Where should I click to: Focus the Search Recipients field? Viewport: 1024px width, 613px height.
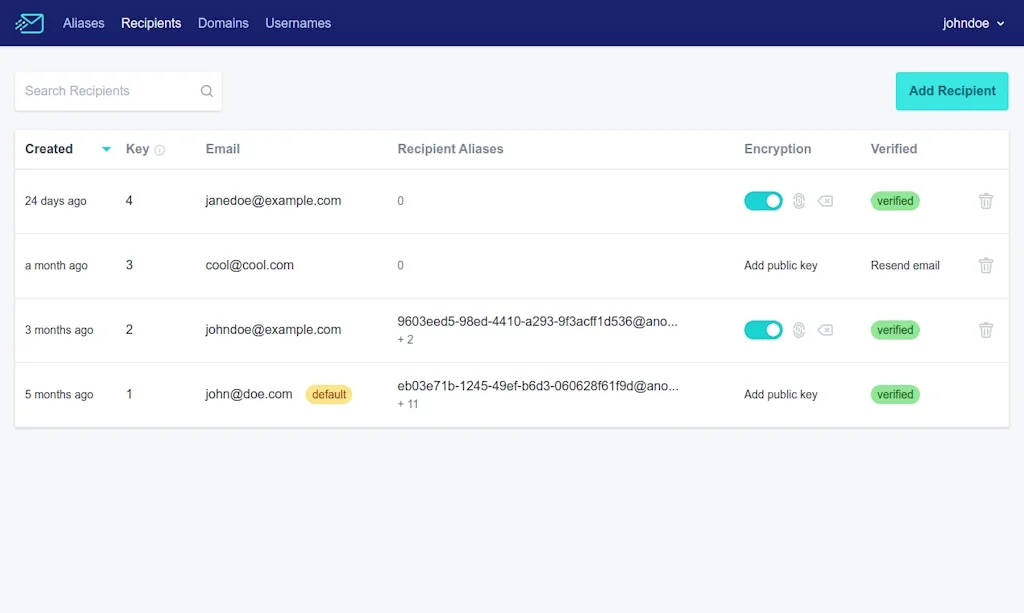coord(105,91)
